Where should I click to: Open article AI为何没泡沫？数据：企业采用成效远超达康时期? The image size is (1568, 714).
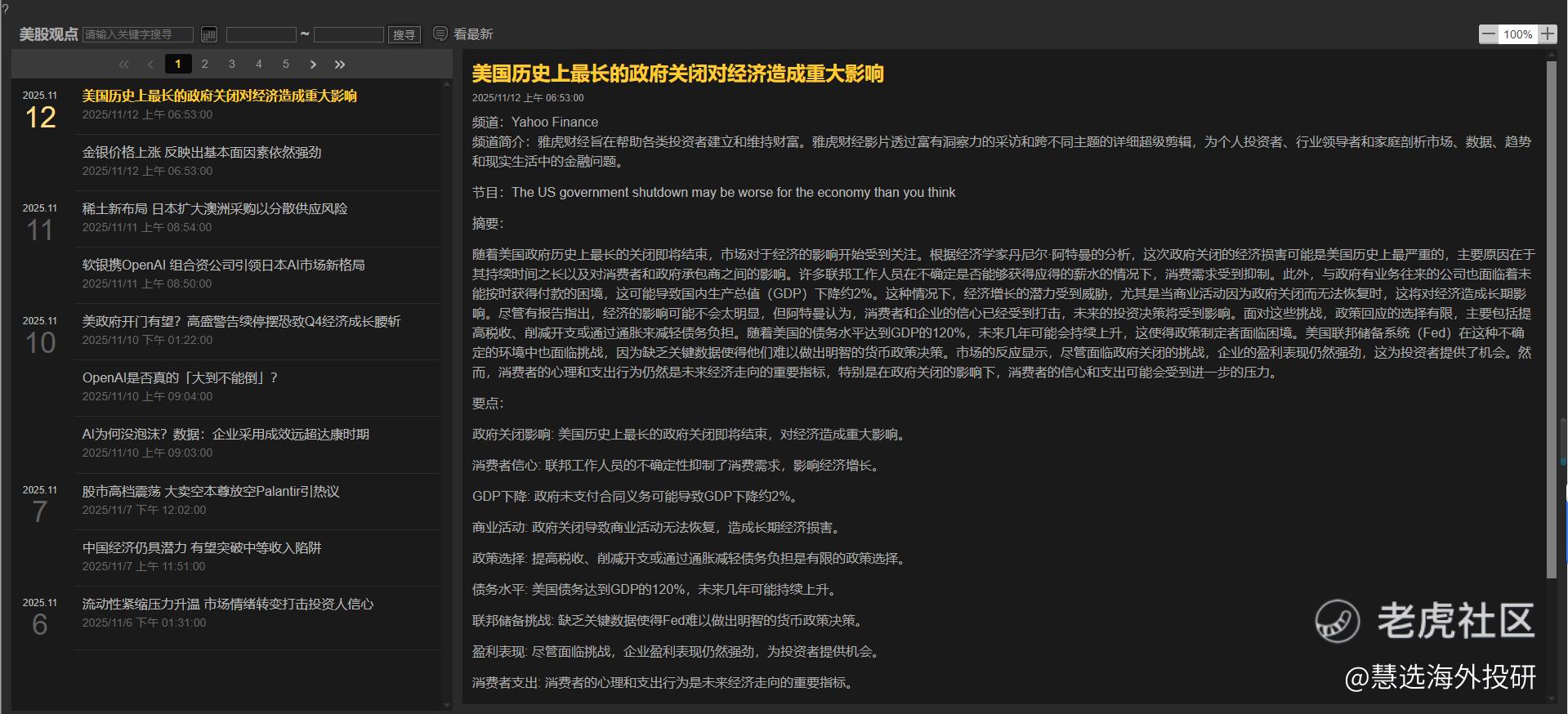[x=226, y=434]
